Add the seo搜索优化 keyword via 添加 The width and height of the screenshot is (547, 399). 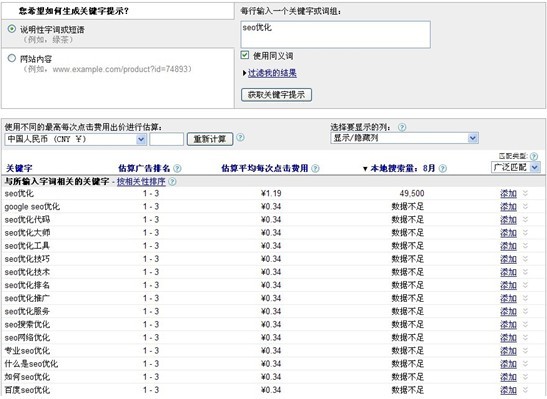(508, 325)
